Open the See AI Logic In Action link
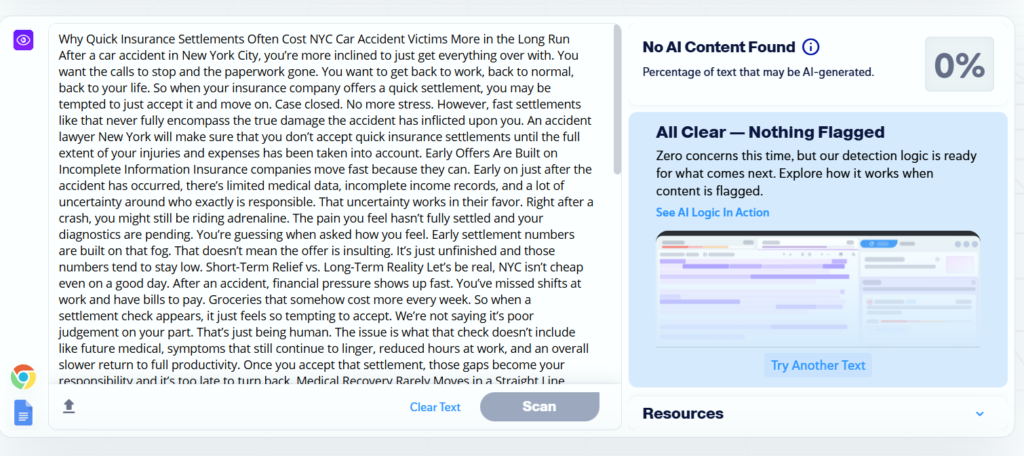The width and height of the screenshot is (1024, 456). pyautogui.click(x=712, y=212)
